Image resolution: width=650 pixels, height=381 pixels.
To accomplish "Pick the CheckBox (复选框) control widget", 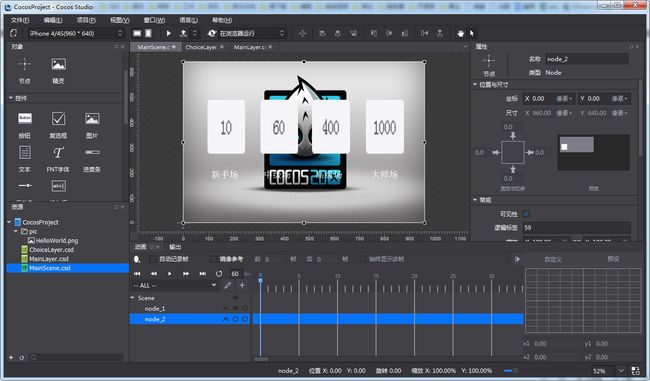I will pyautogui.click(x=58, y=119).
